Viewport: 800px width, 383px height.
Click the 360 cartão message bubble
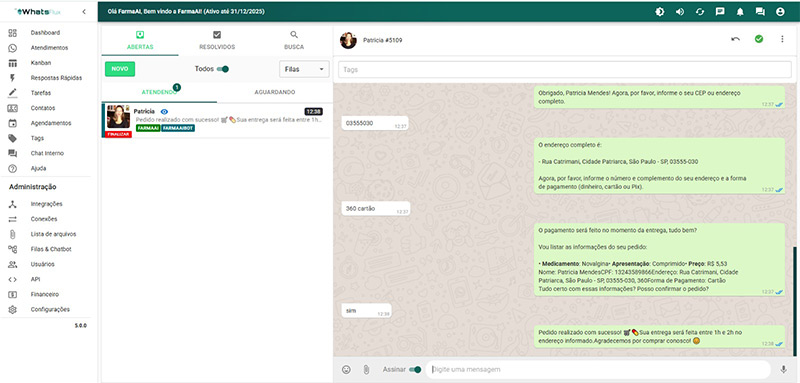[376, 209]
